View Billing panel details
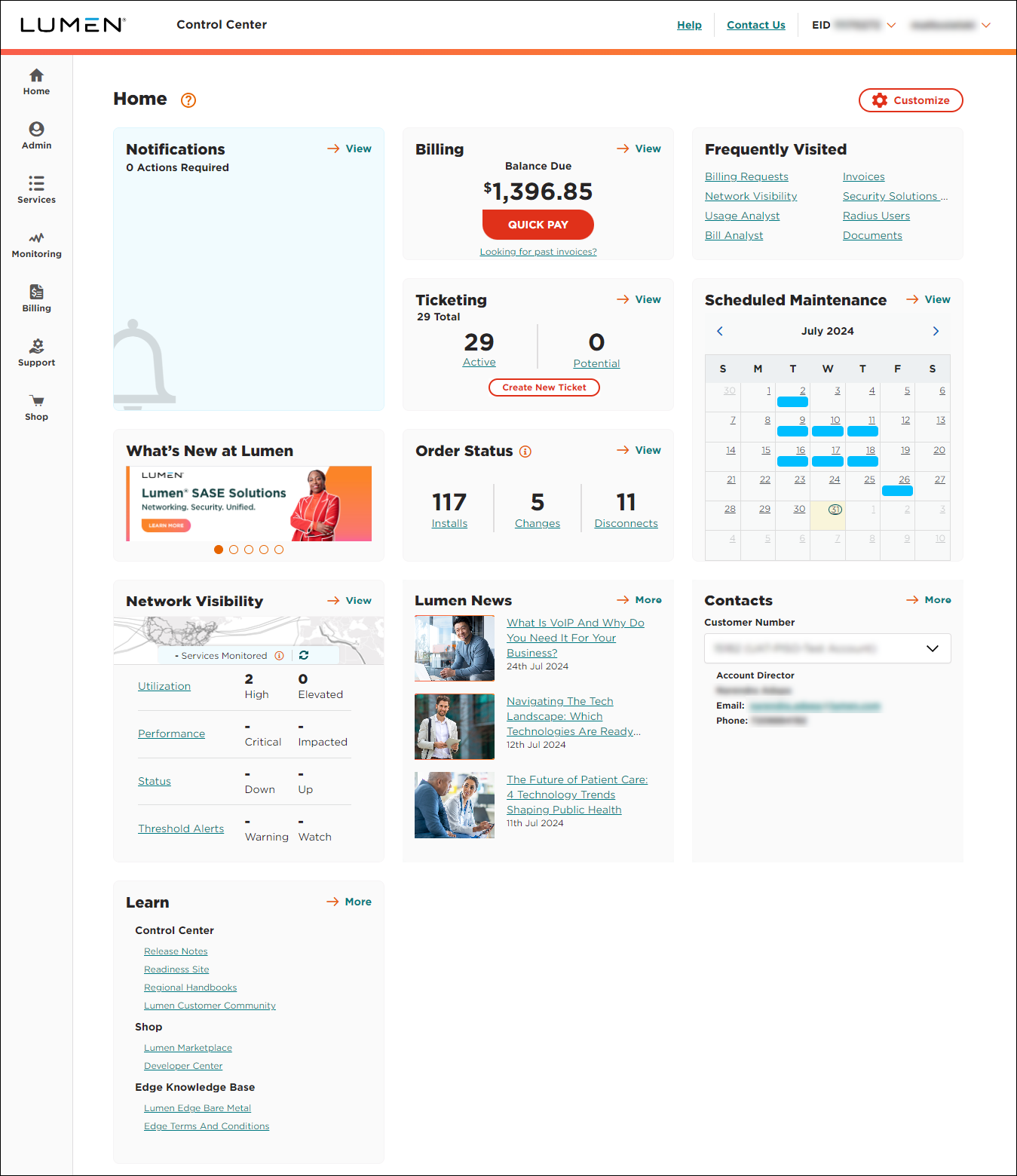Screen dimensions: 1017x1176 639,149
